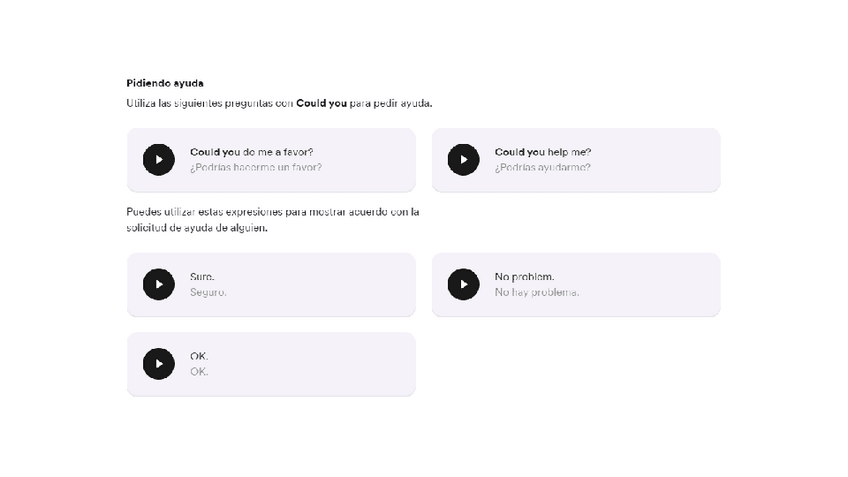Click the top "OK." line in the last card
The height and width of the screenshot is (477, 848).
(199, 356)
